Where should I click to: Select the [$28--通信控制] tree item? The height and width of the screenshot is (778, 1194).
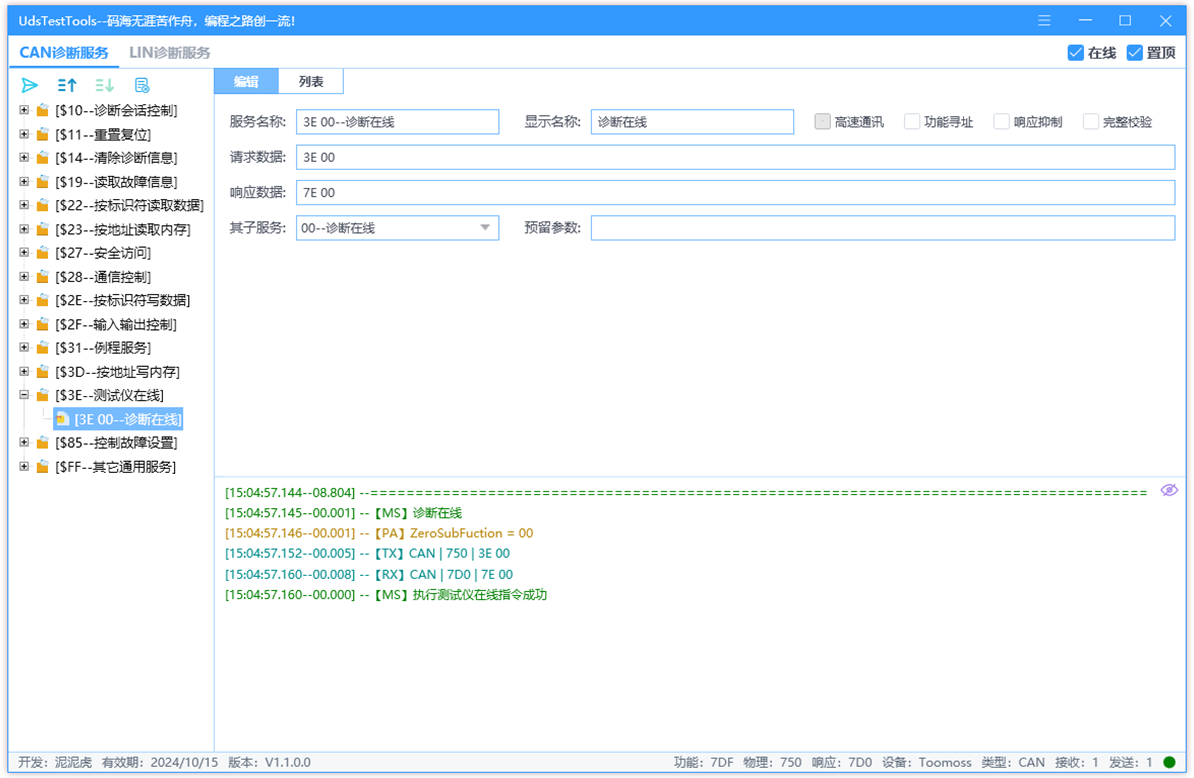[103, 277]
